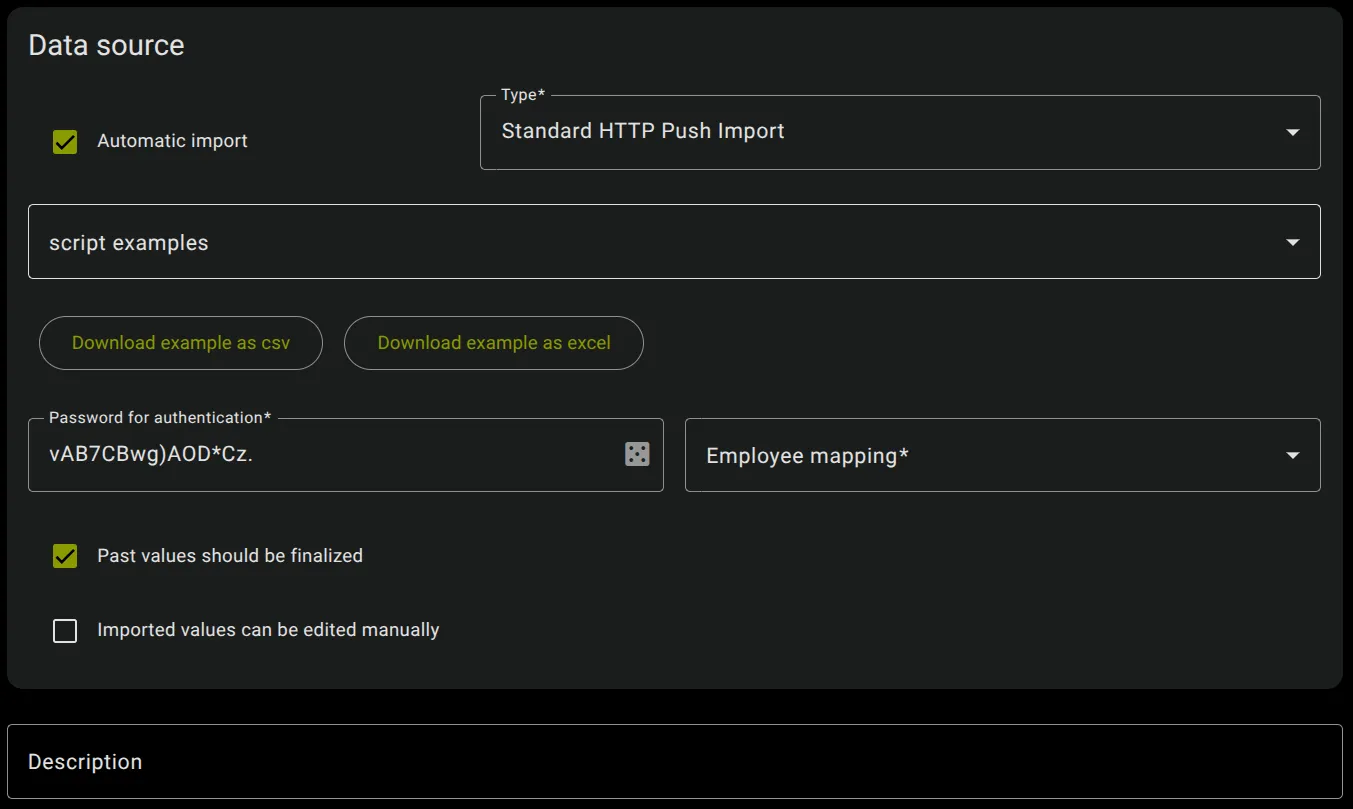Click the script examples chevron arrow
The height and width of the screenshot is (809, 1353).
(1293, 241)
